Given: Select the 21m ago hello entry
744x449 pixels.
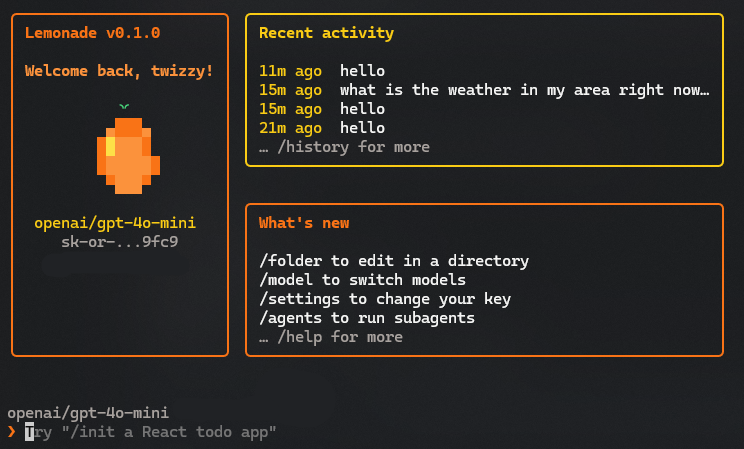Looking at the screenshot, I should coord(322,128).
